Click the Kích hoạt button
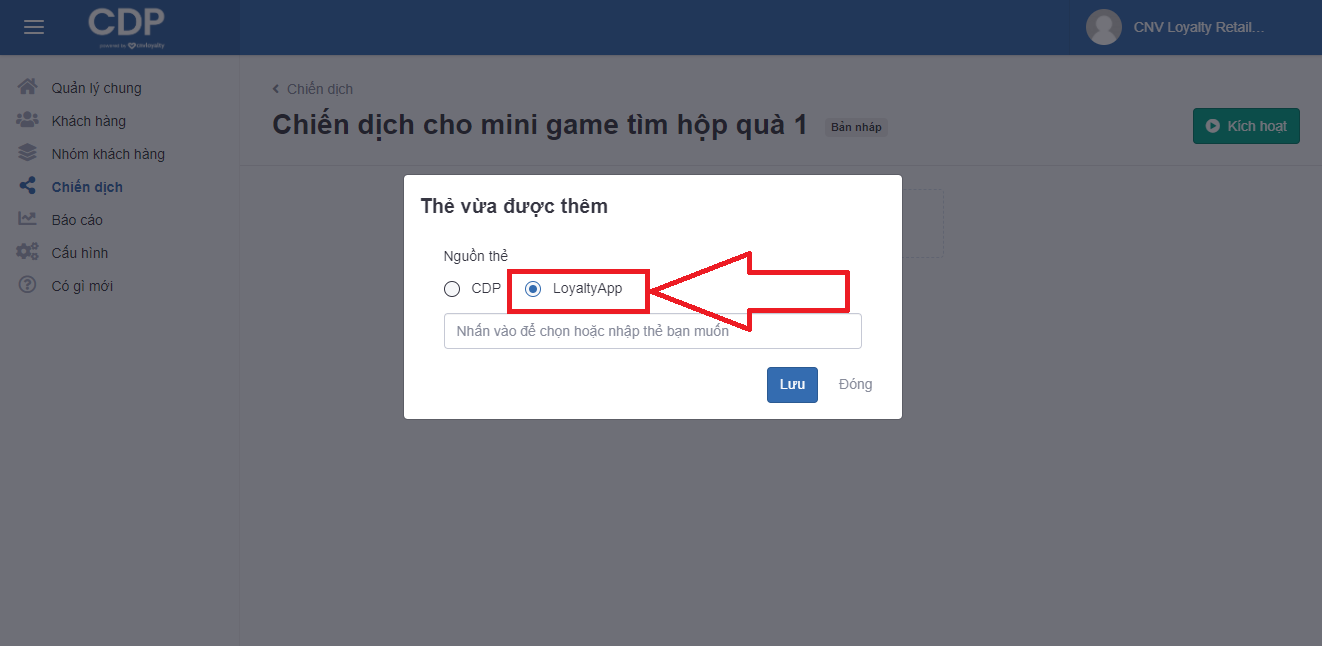Viewport: 1323px width, 652px height. pyautogui.click(x=1246, y=126)
